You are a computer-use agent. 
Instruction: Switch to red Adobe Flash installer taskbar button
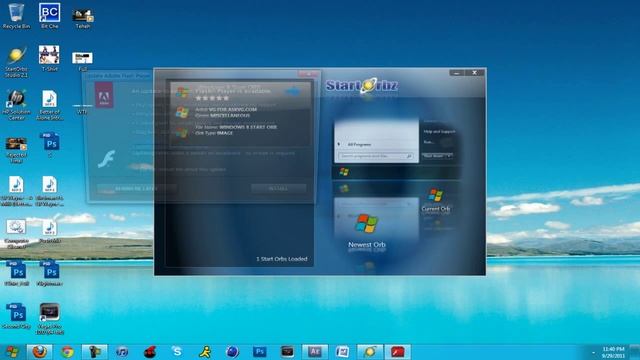tap(398, 351)
